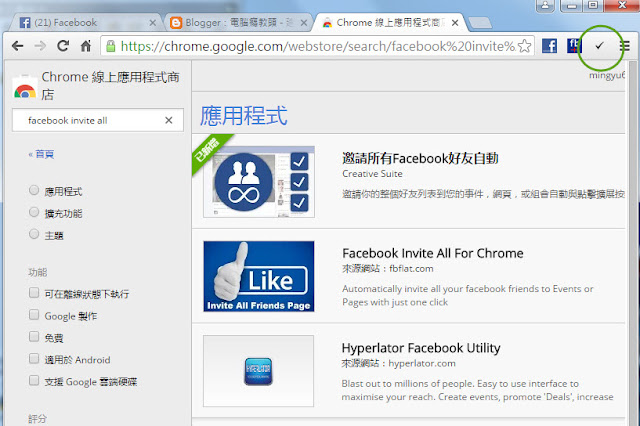The width and height of the screenshot is (640, 426).
Task: Select the 擴充功能 radio filter
Action: pyautogui.click(x=34, y=212)
